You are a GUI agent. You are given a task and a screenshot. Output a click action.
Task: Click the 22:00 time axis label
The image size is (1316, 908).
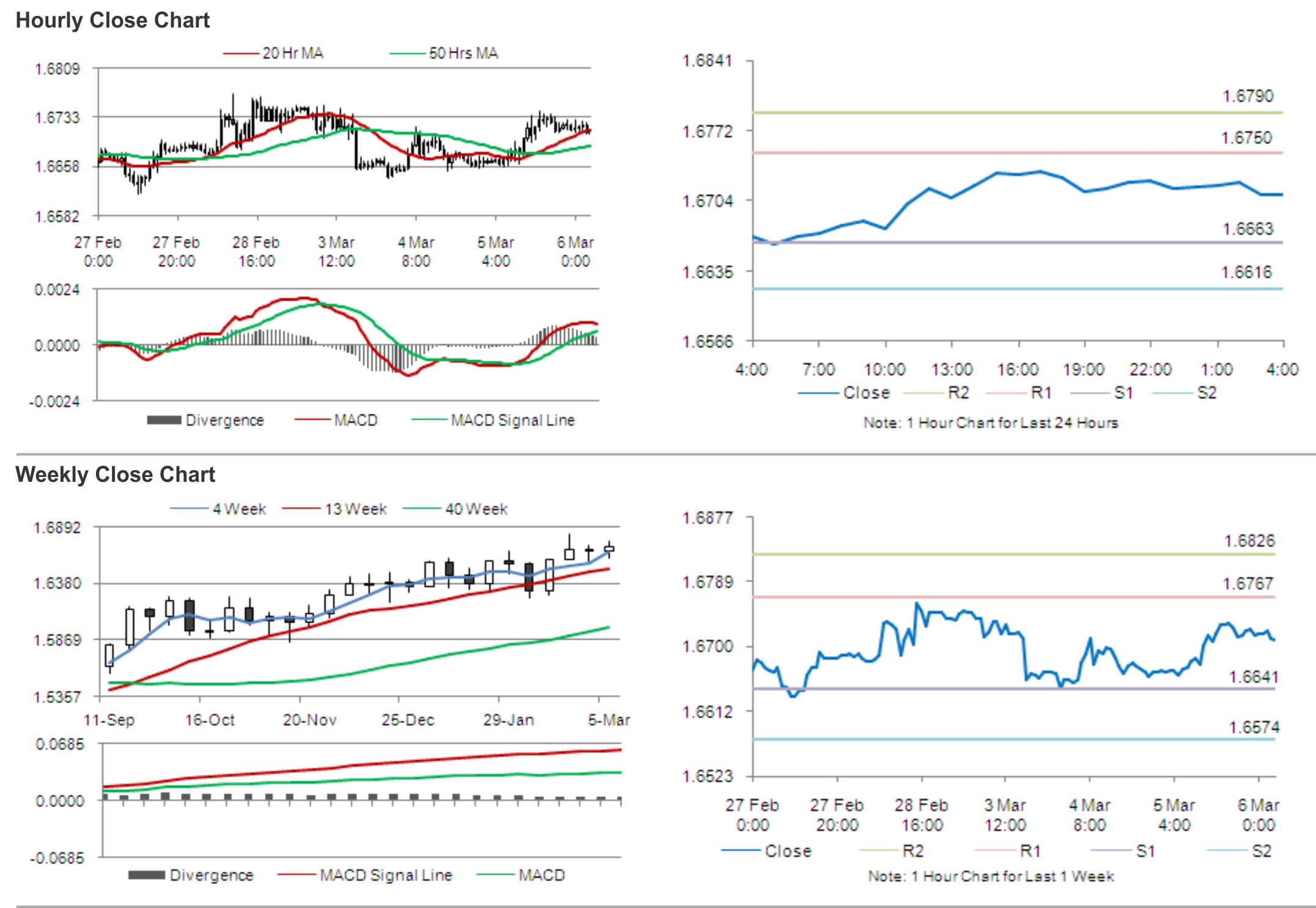pyautogui.click(x=1150, y=369)
